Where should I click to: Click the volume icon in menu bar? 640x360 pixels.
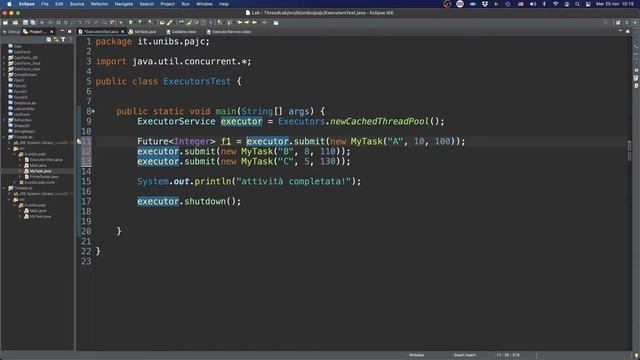[x=533, y=4]
